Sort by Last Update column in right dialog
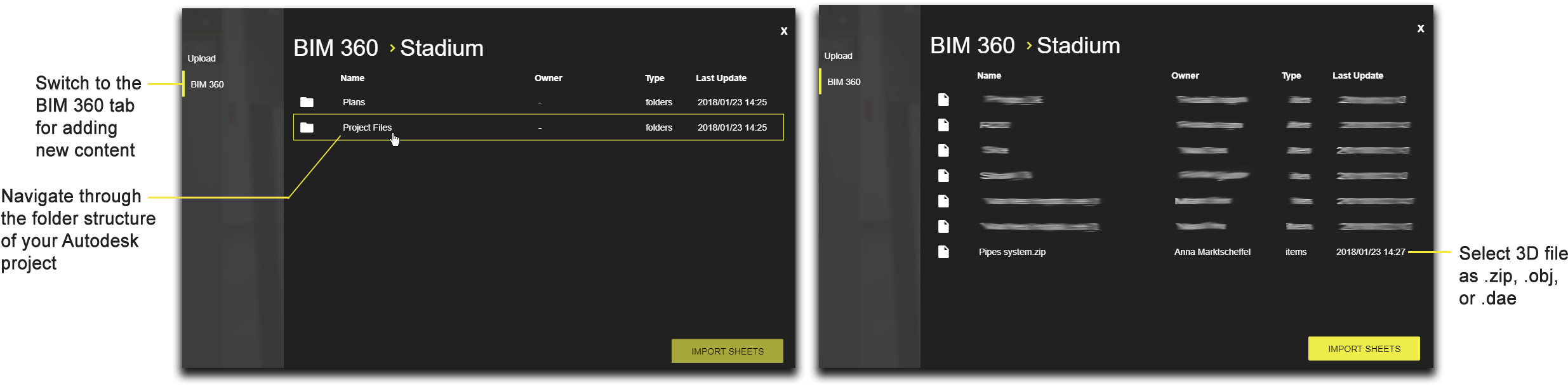Screen dimensions: 1568x385 click(x=1358, y=75)
